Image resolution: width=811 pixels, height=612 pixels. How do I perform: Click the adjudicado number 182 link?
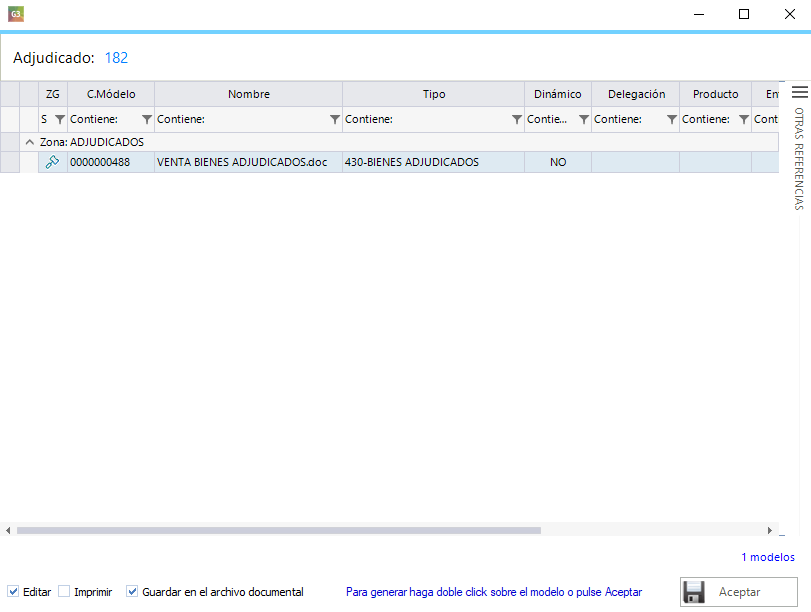[x=116, y=58]
